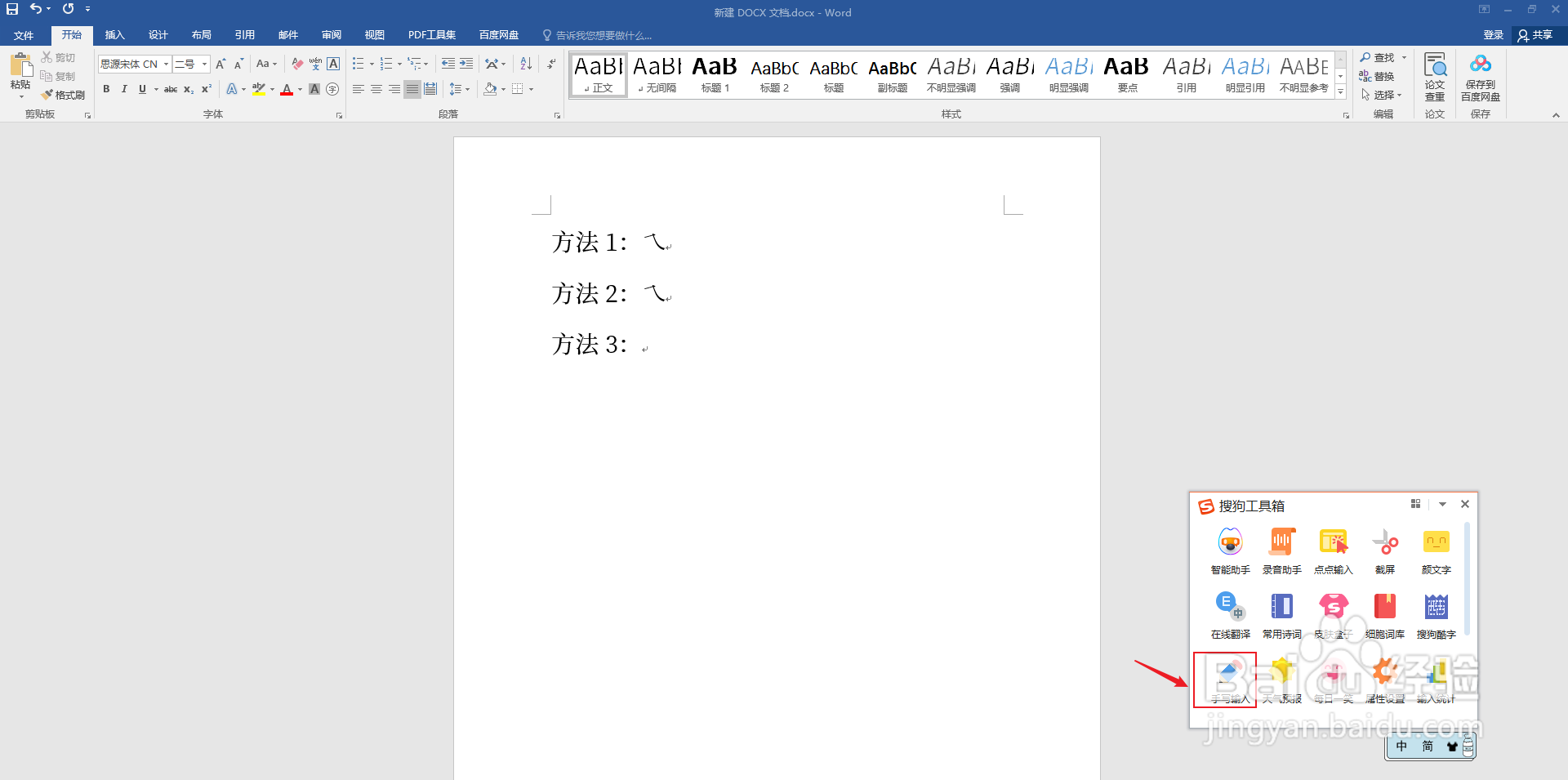Viewport: 1568px width, 780px height.
Task: Open 皮肤盒子 skin box
Action: (1333, 616)
